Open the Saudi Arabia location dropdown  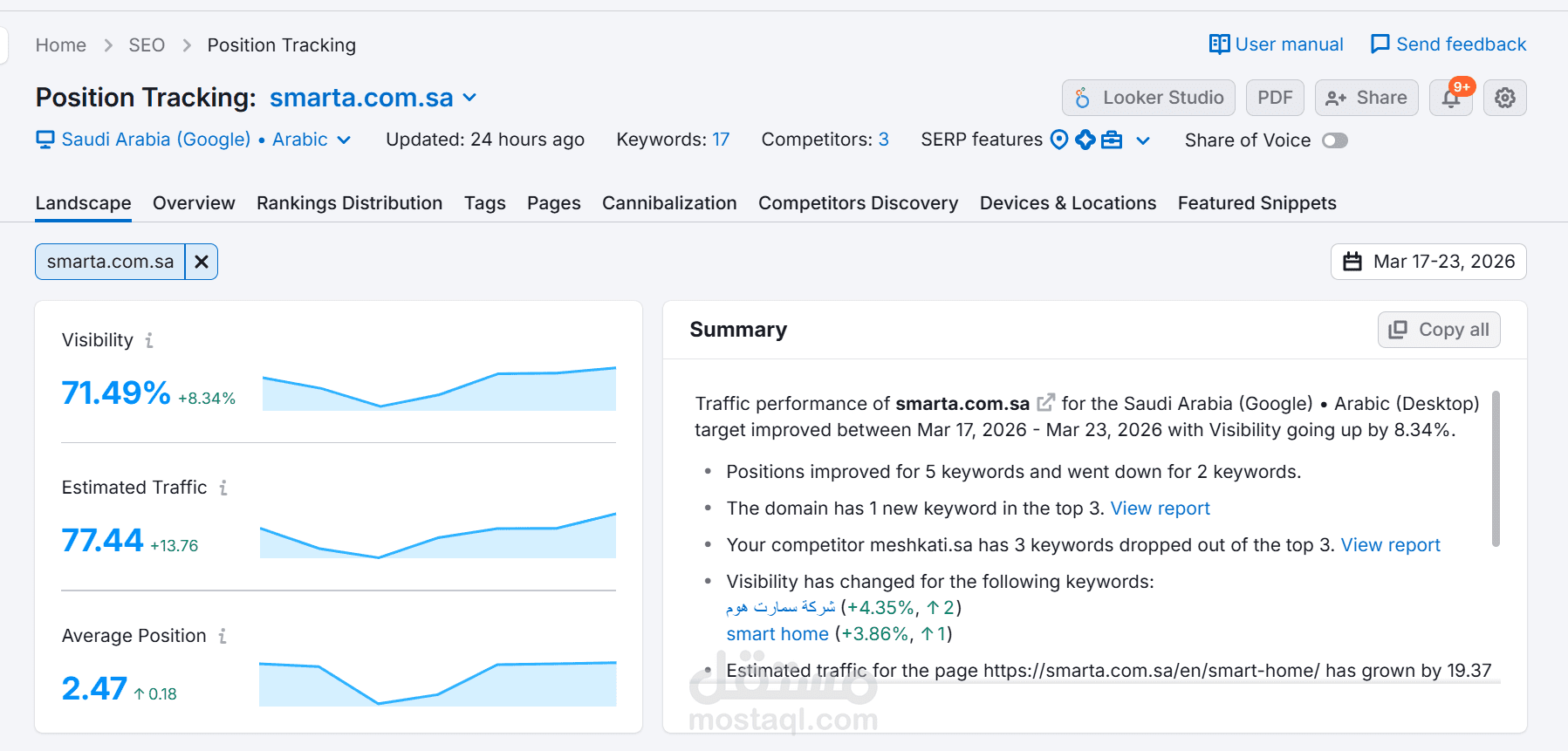(x=344, y=140)
